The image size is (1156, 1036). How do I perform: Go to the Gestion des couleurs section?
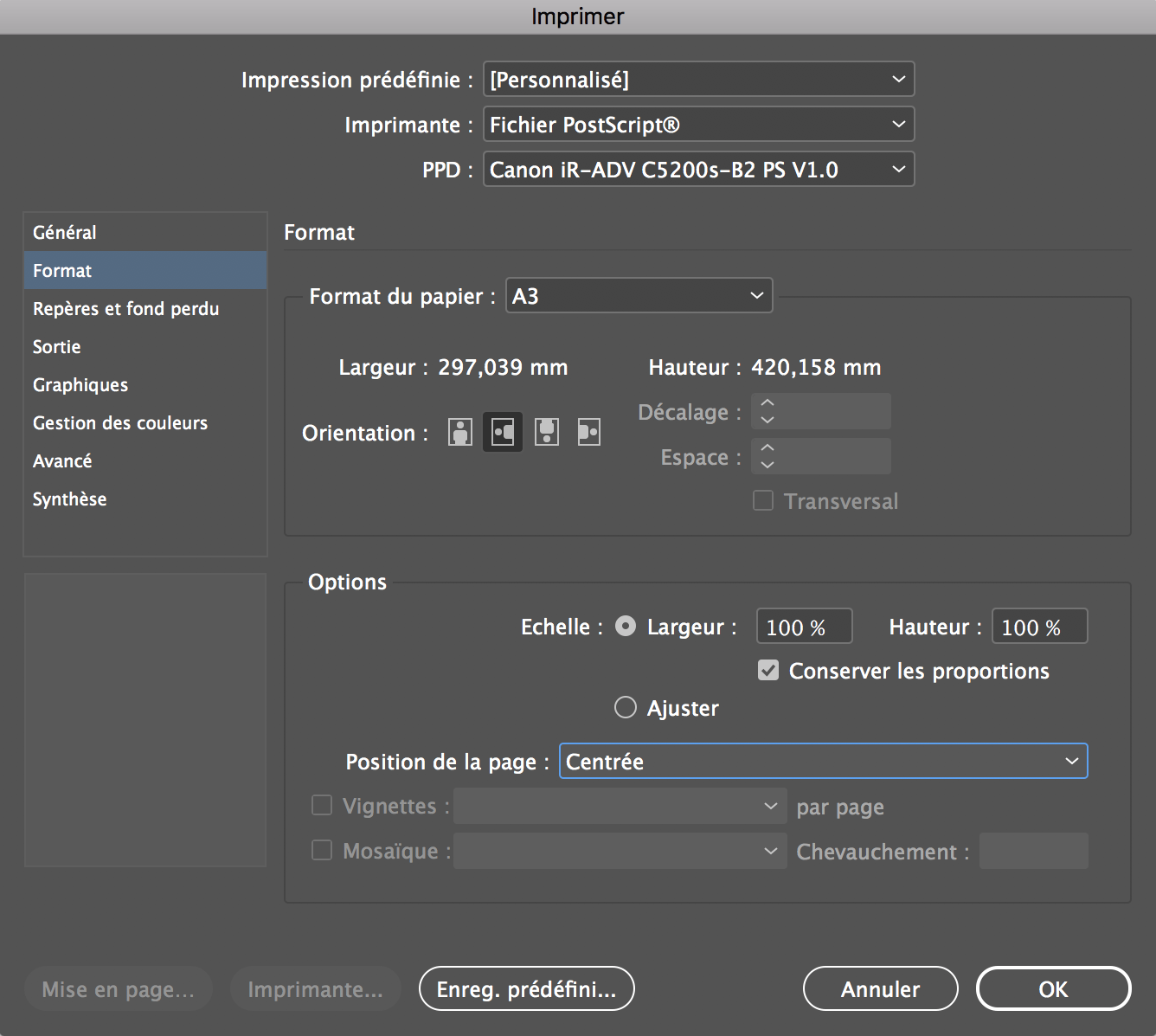pyautogui.click(x=120, y=423)
